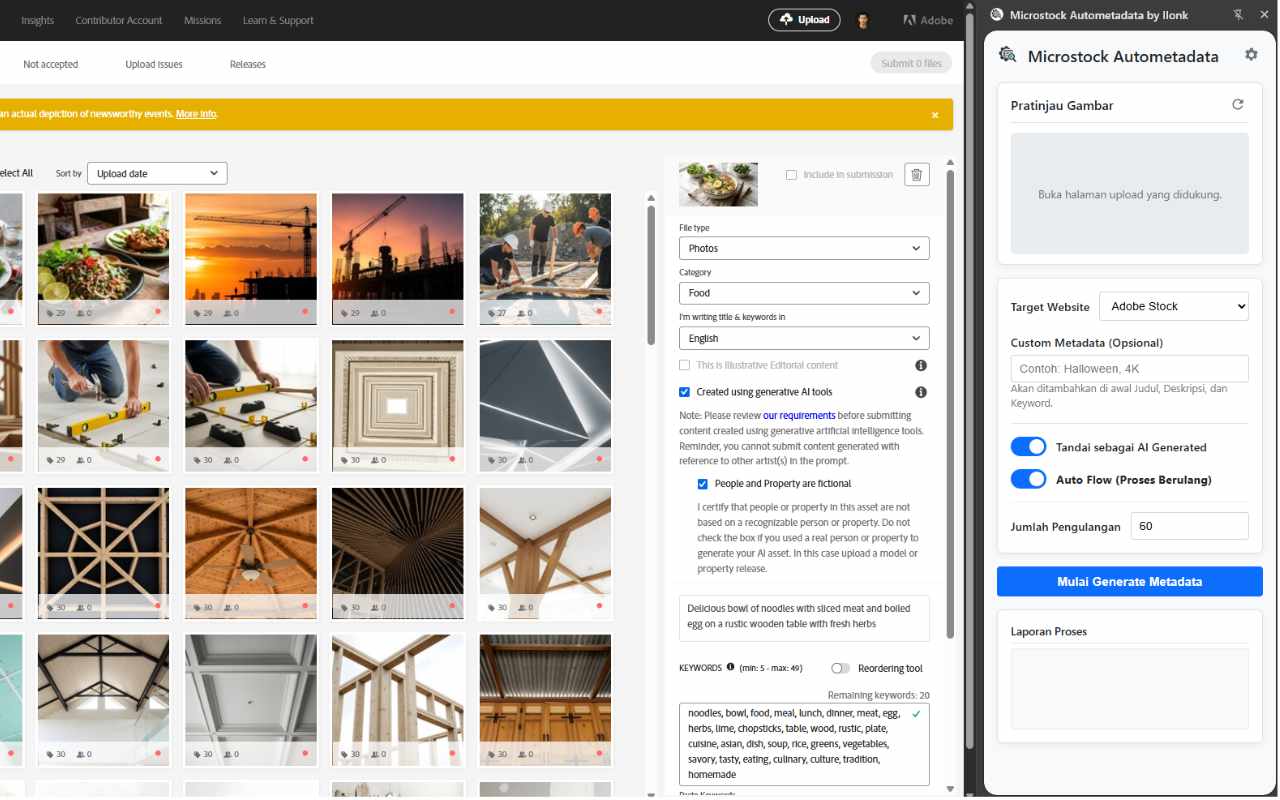Click Mulai Generate Metadata button
Screen dimensions: 1280x800
pos(1130,581)
